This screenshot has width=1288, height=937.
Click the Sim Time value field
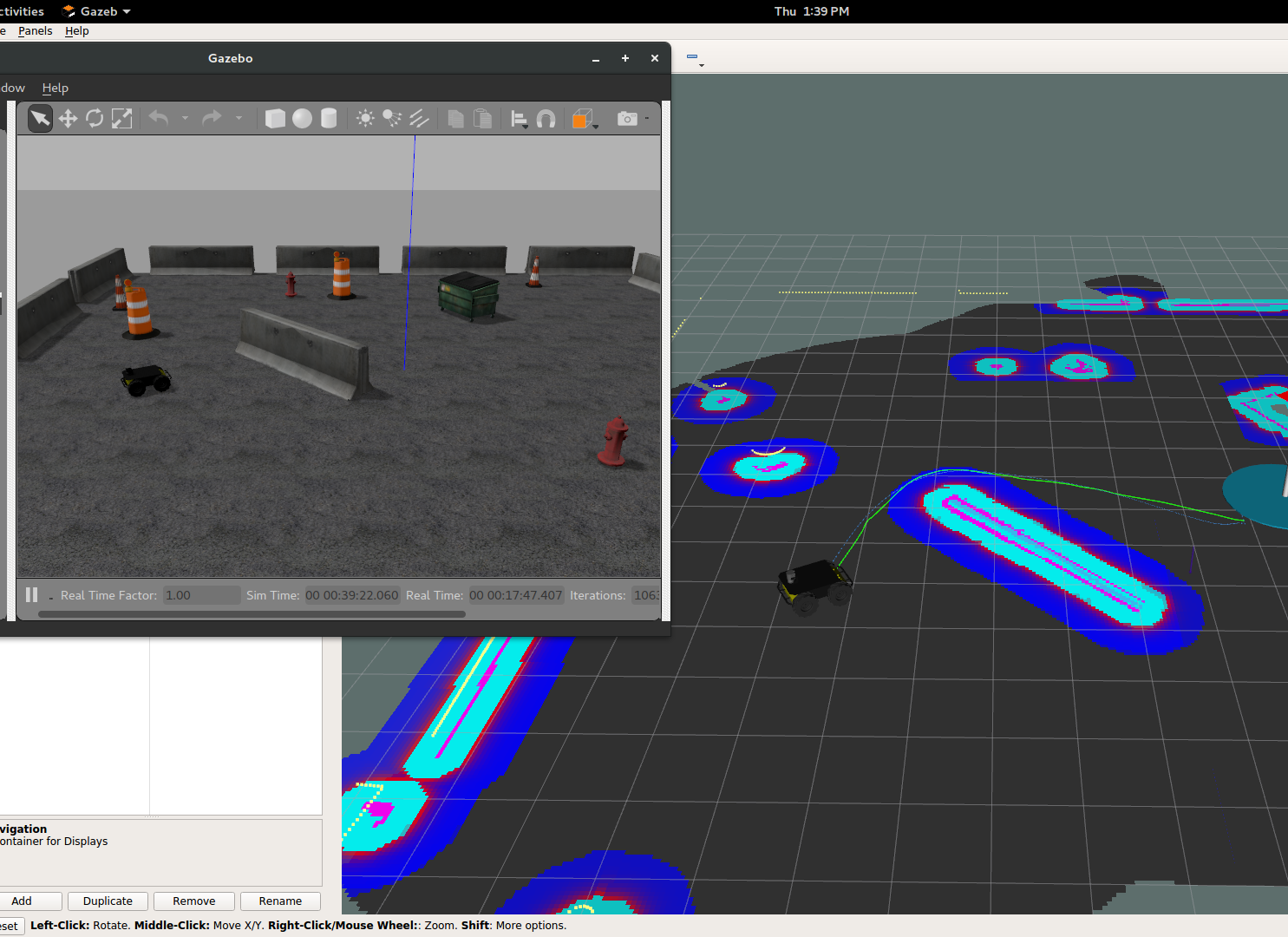tap(352, 595)
